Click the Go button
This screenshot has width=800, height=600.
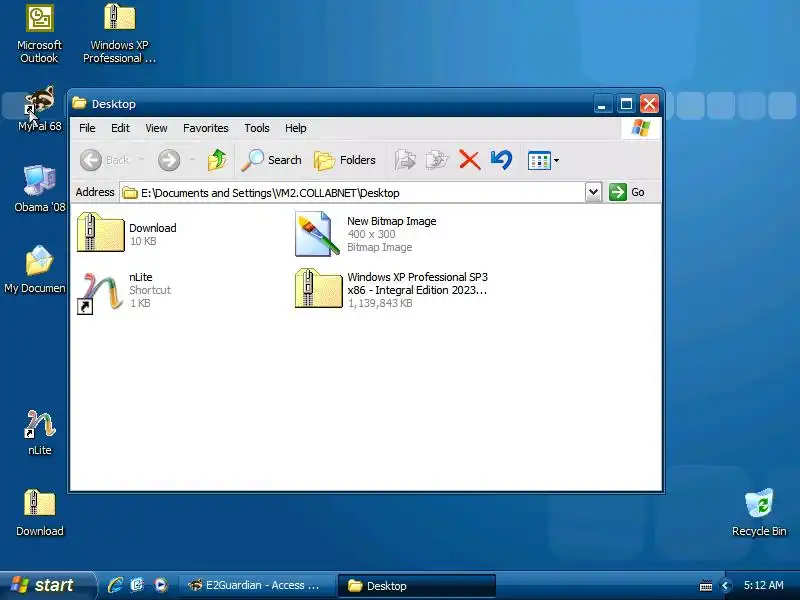pyautogui.click(x=627, y=192)
